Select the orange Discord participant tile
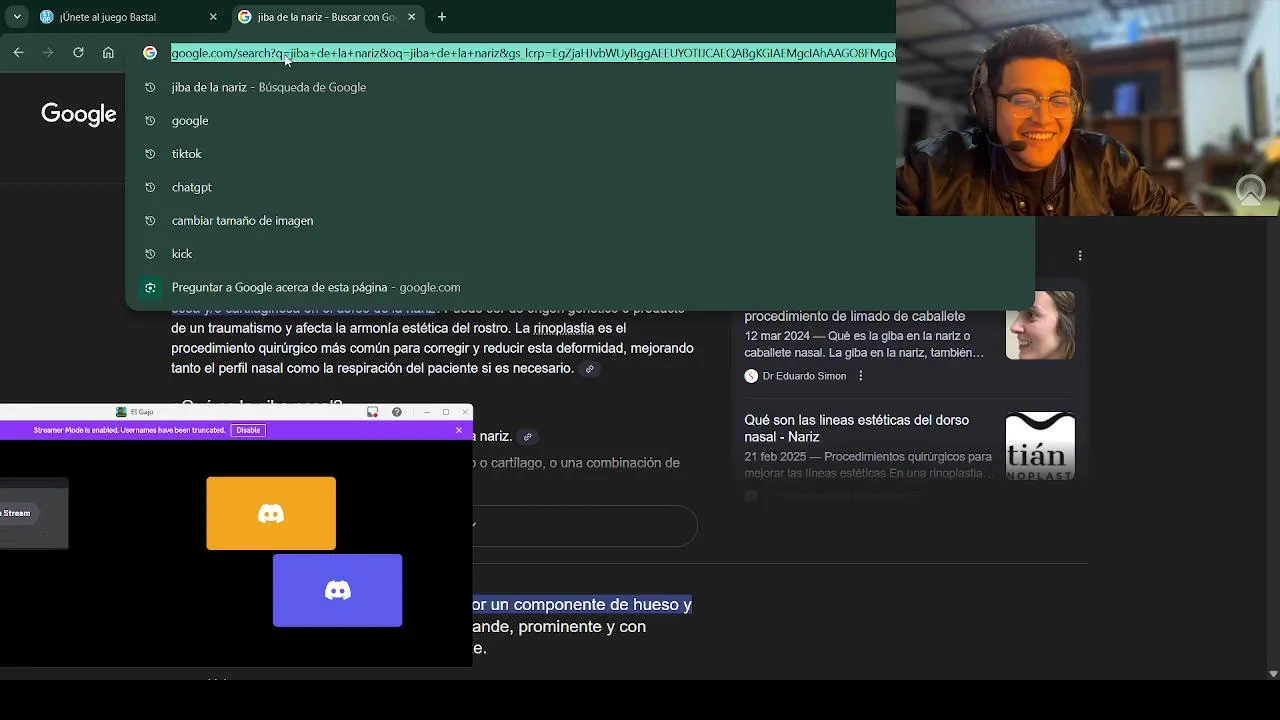Image resolution: width=1280 pixels, height=720 pixels. (x=271, y=513)
